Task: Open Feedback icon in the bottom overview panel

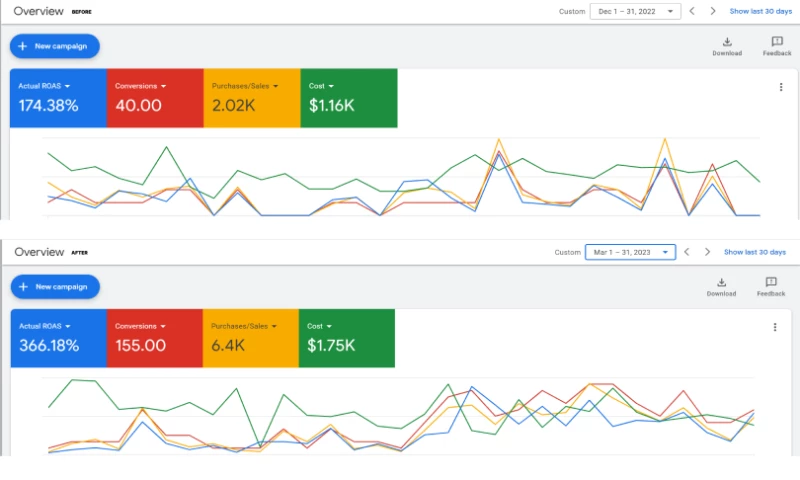Action: [771, 283]
